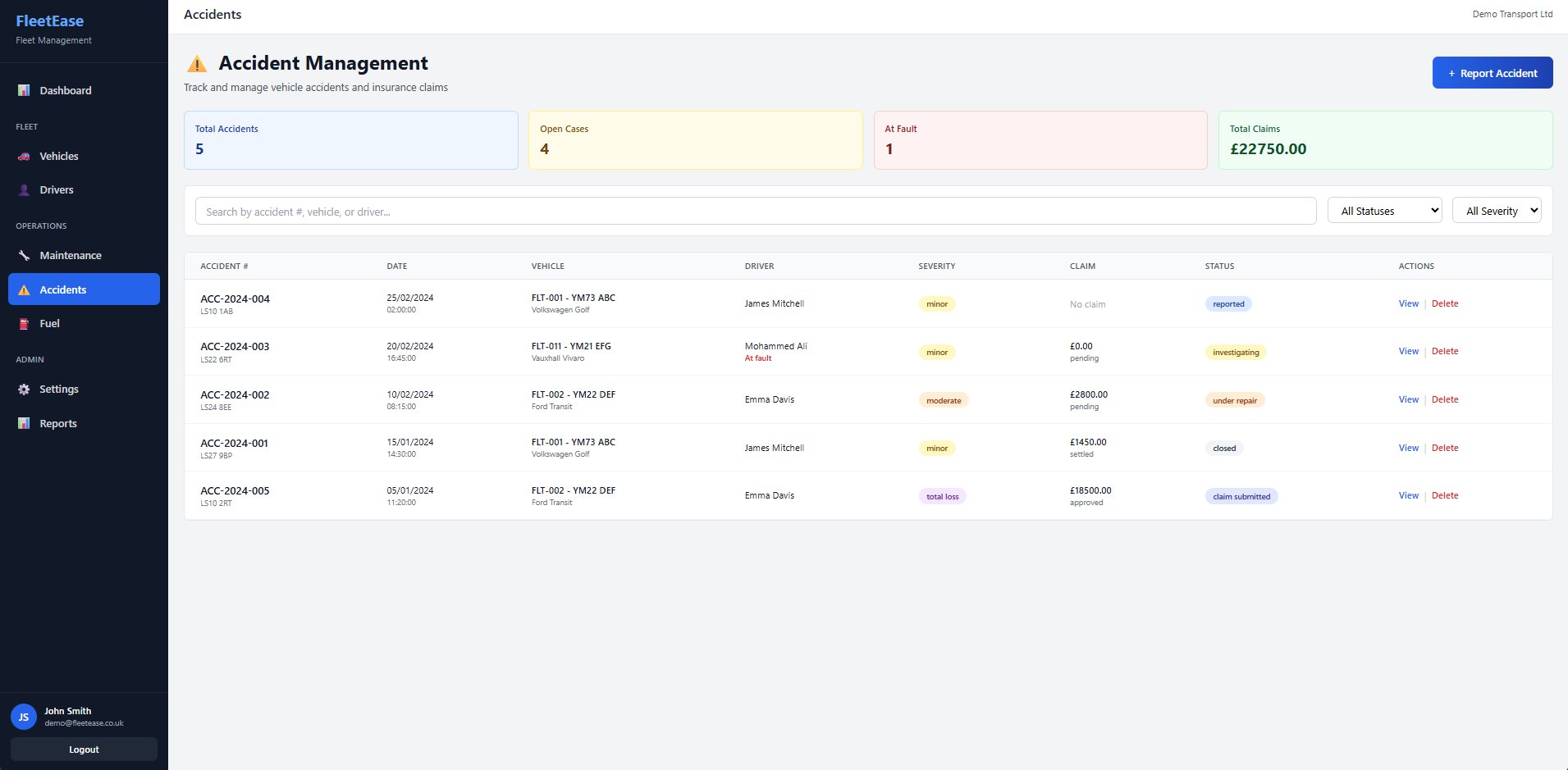Click the Report Accident button
Image resolution: width=1568 pixels, height=770 pixels.
click(x=1492, y=72)
